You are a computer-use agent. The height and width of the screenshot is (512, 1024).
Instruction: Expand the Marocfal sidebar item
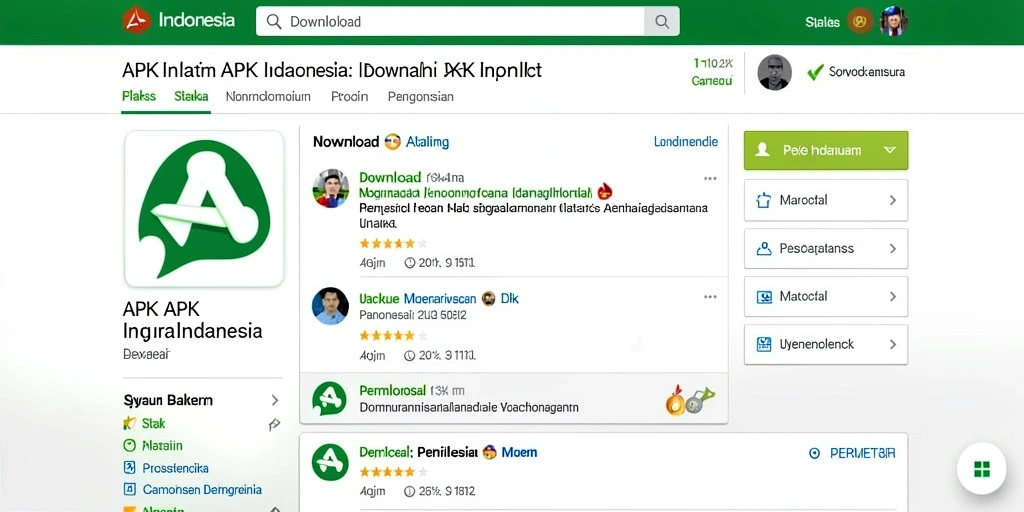(x=825, y=200)
